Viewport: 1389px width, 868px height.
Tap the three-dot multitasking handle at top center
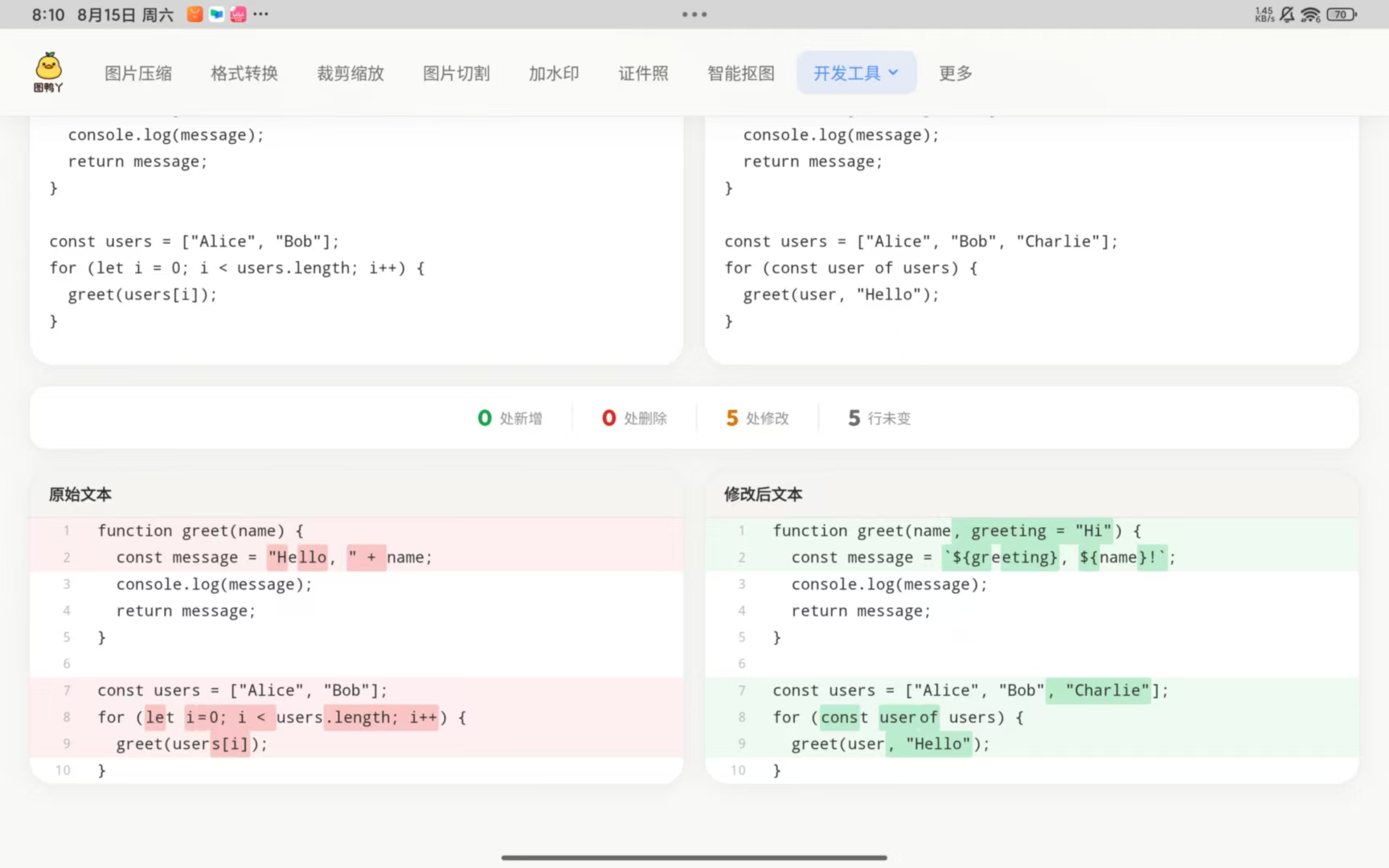(694, 14)
